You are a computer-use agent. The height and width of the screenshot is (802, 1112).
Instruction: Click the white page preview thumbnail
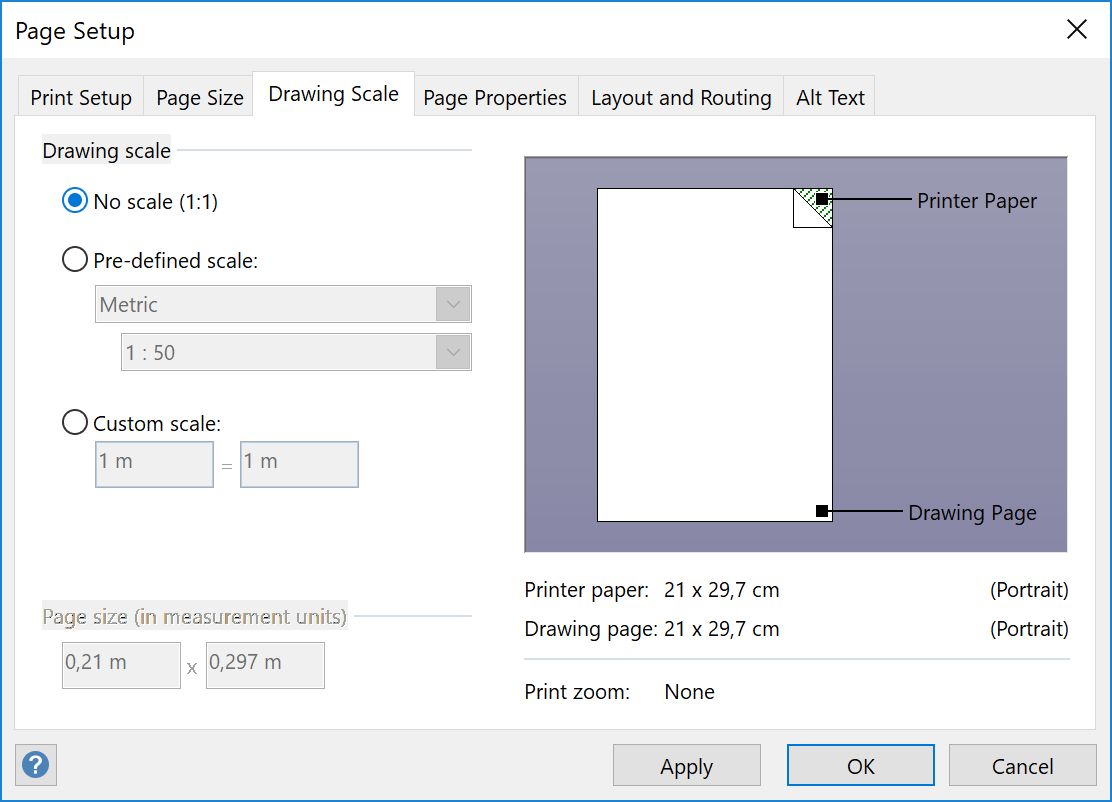point(714,355)
